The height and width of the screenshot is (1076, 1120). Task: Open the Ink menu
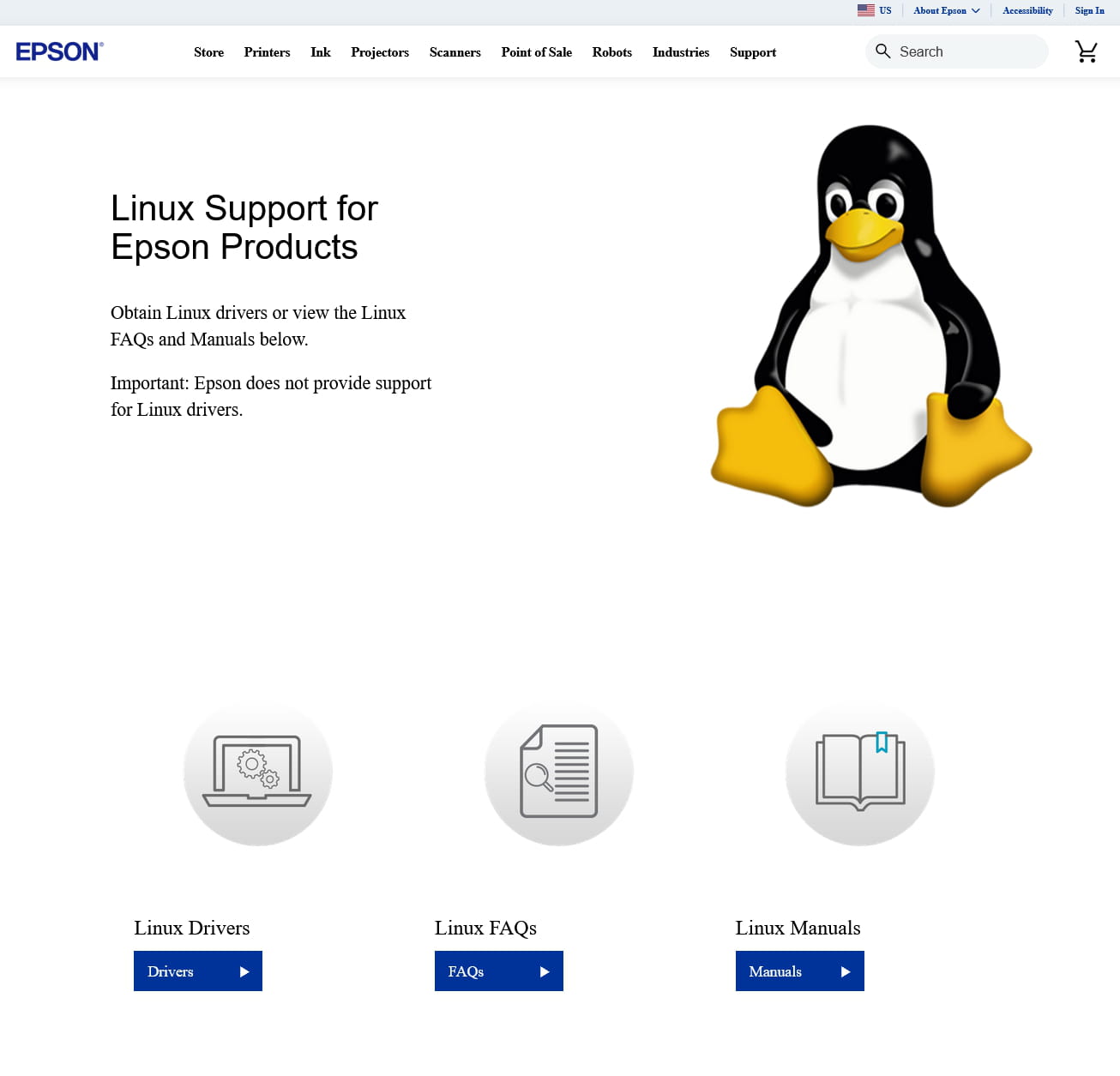321,52
